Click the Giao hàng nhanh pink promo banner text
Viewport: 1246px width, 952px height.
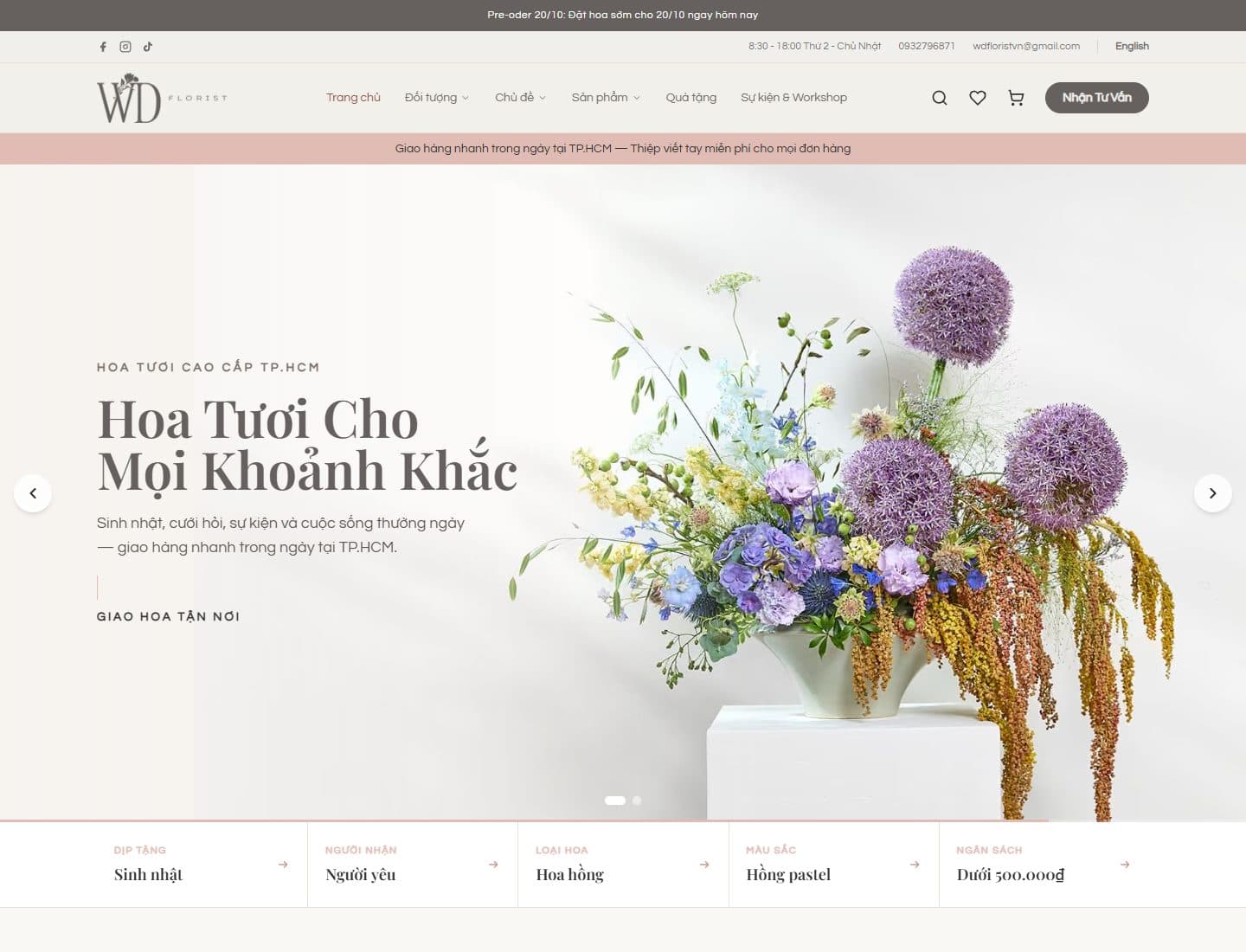[623, 149]
